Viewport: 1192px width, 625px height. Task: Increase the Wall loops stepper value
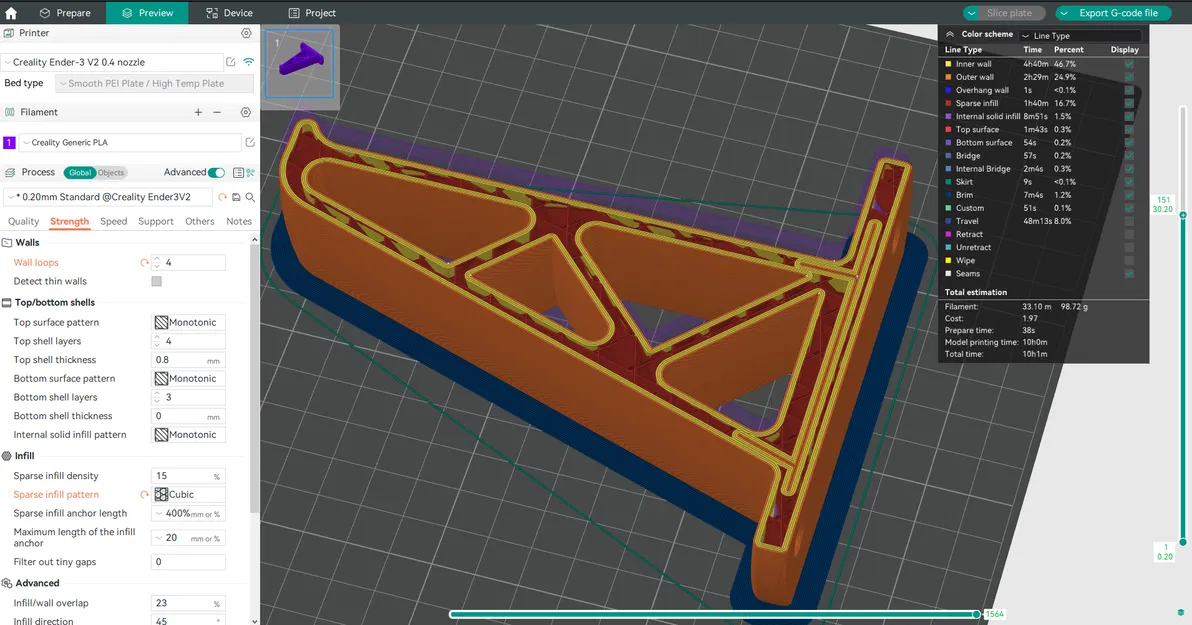coord(157,259)
